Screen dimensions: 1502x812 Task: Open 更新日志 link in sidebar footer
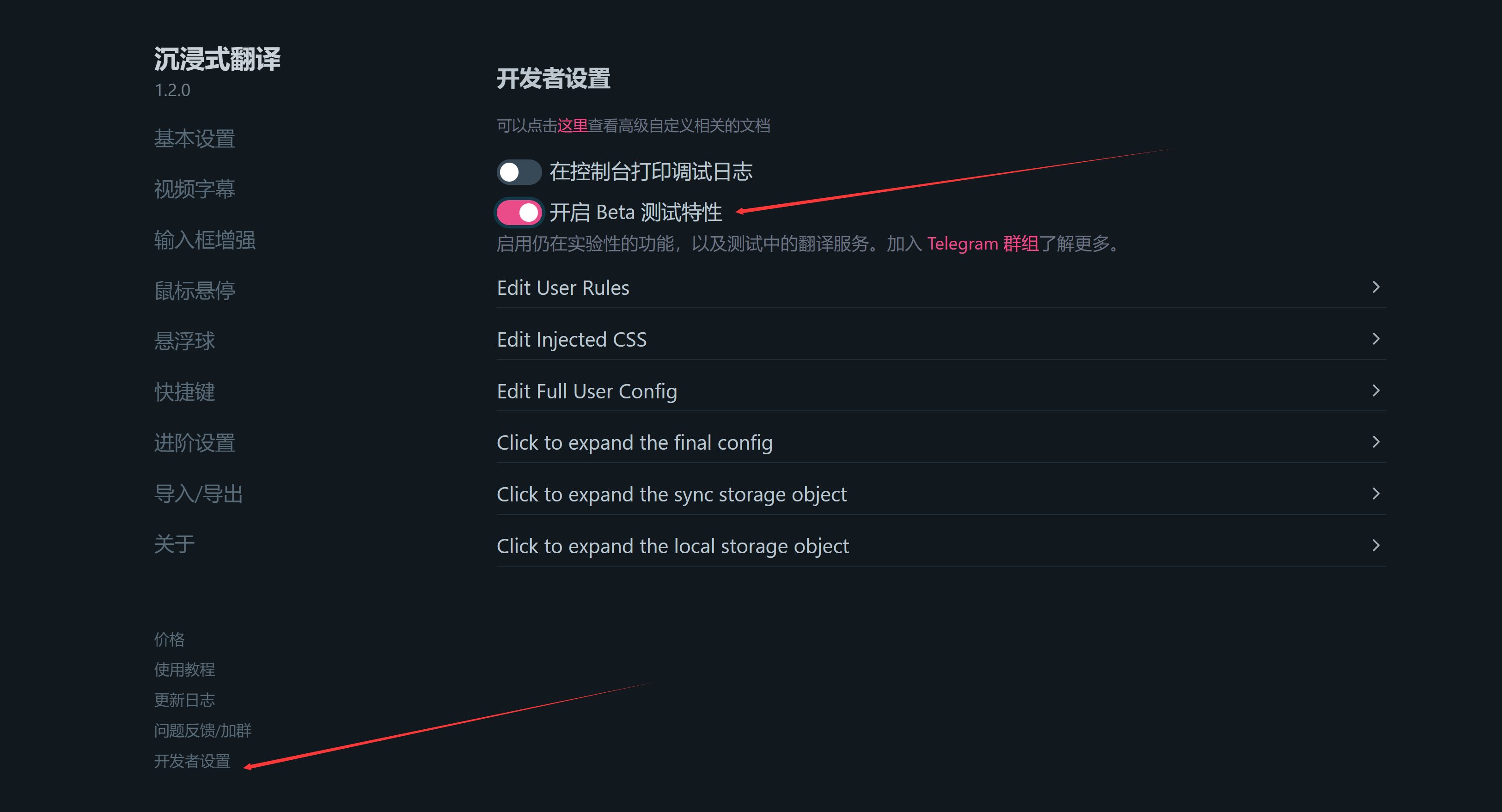coord(184,700)
